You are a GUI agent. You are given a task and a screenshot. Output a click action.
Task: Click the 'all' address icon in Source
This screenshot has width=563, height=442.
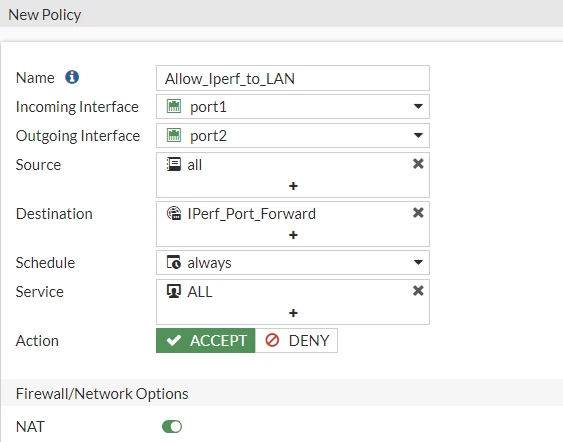tap(174, 164)
